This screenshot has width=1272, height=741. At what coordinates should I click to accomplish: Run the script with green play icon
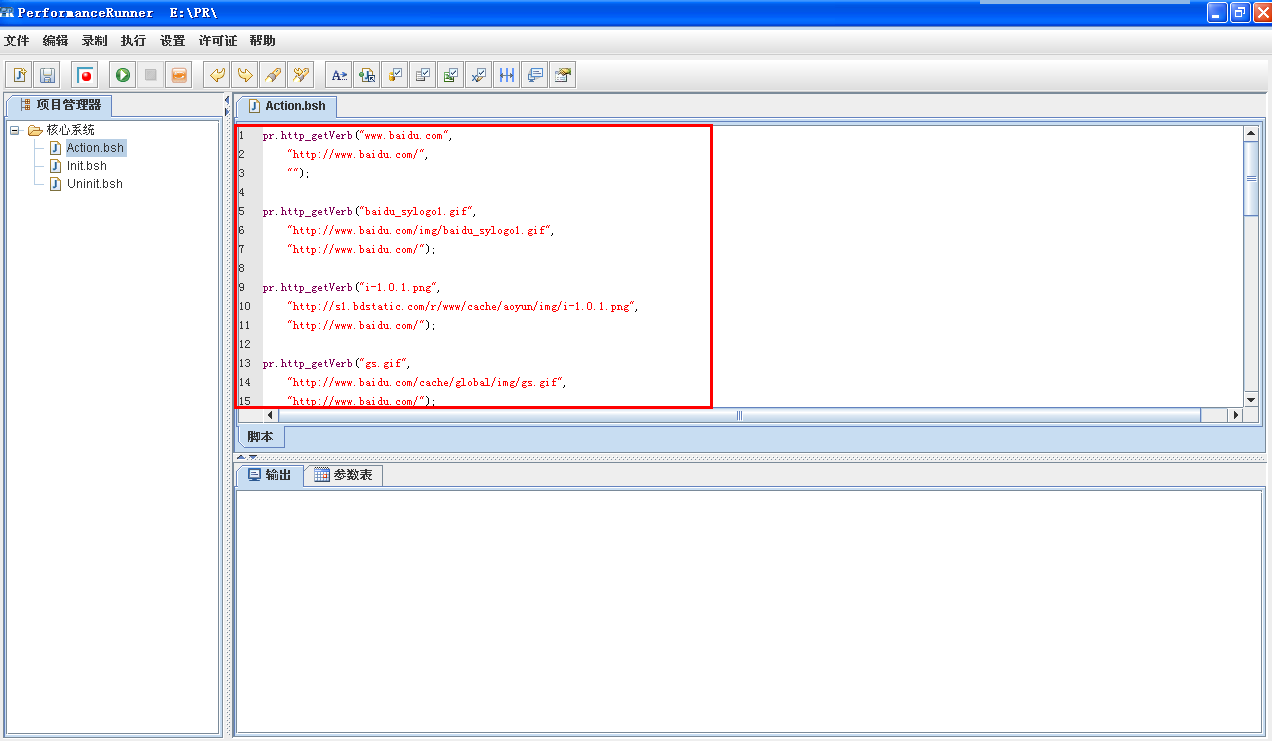coord(123,75)
